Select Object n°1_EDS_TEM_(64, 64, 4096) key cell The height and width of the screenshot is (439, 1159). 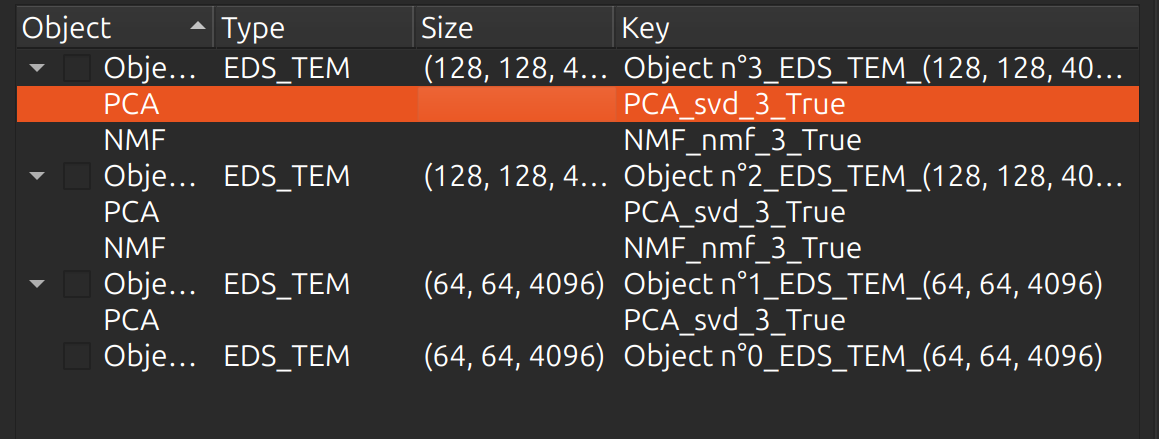pyautogui.click(x=863, y=284)
